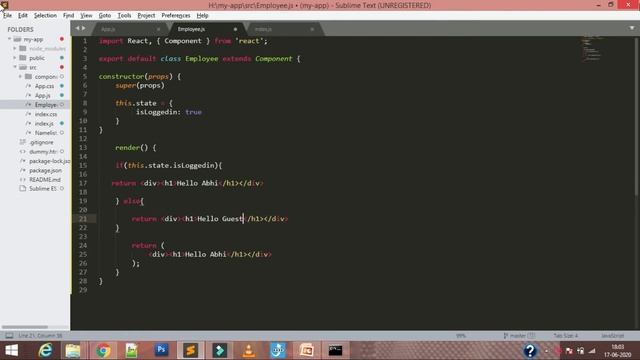Change Tab Size setting in status bar
The width and height of the screenshot is (640, 360).
click(566, 336)
